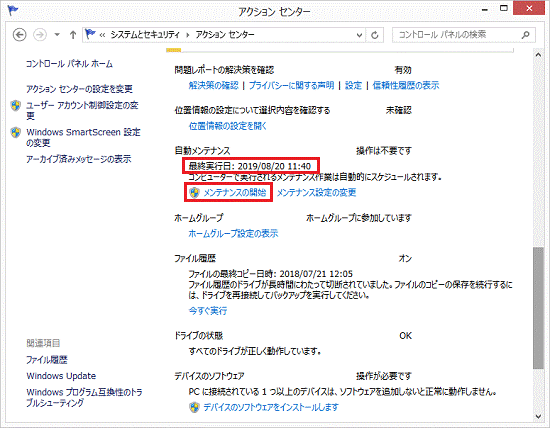Open アーカイブ済みメッセージの表示 link
This screenshot has height=428, width=550.
pyautogui.click(x=79, y=159)
